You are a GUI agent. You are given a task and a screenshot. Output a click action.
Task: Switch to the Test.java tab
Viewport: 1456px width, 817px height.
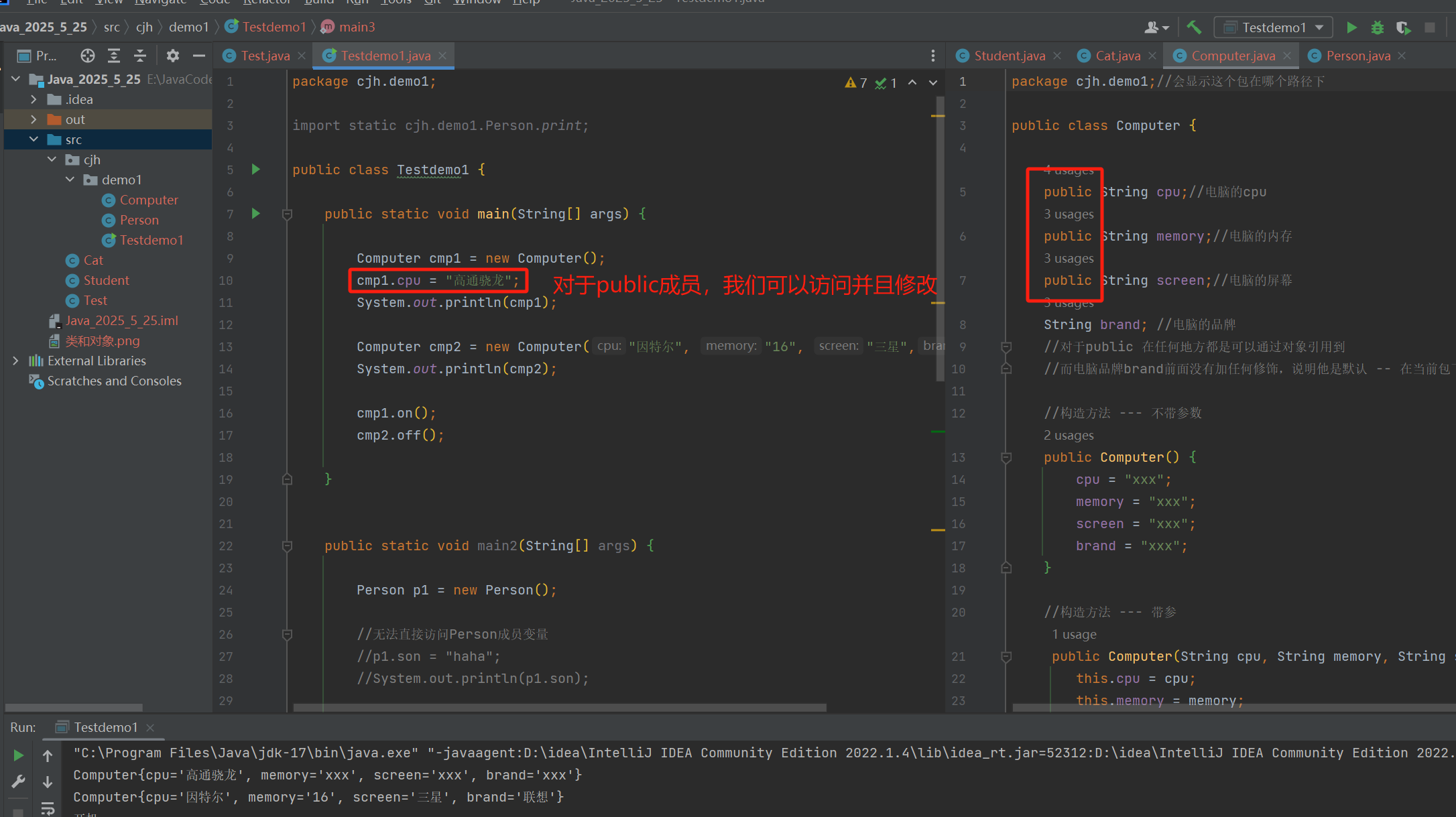(265, 56)
